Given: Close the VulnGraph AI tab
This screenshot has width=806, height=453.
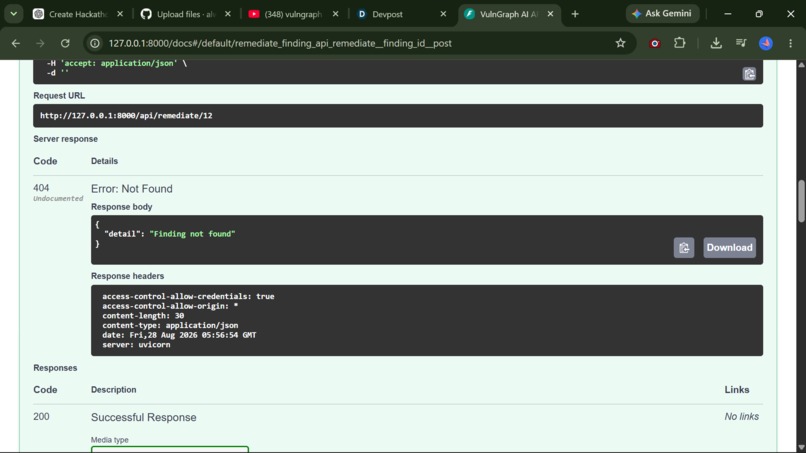Looking at the screenshot, I should tap(550, 14).
